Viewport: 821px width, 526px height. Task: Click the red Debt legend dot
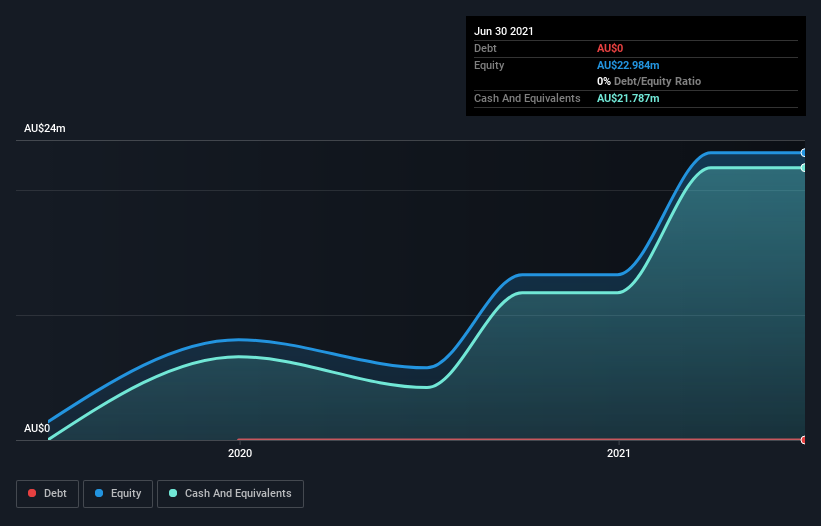32,493
